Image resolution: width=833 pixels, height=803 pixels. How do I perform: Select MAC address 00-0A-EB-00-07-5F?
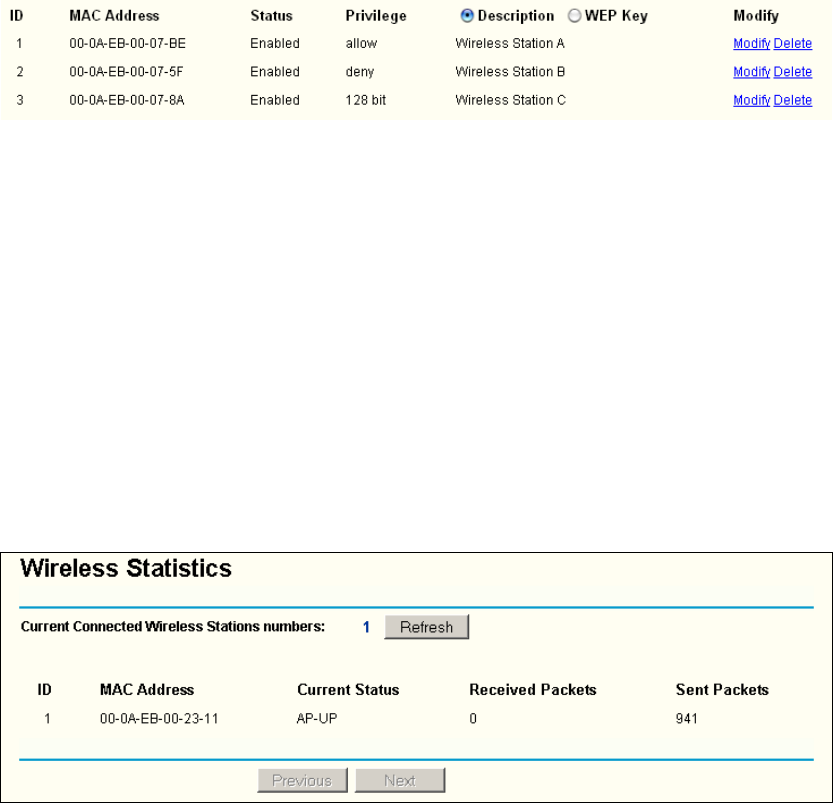tap(126, 72)
